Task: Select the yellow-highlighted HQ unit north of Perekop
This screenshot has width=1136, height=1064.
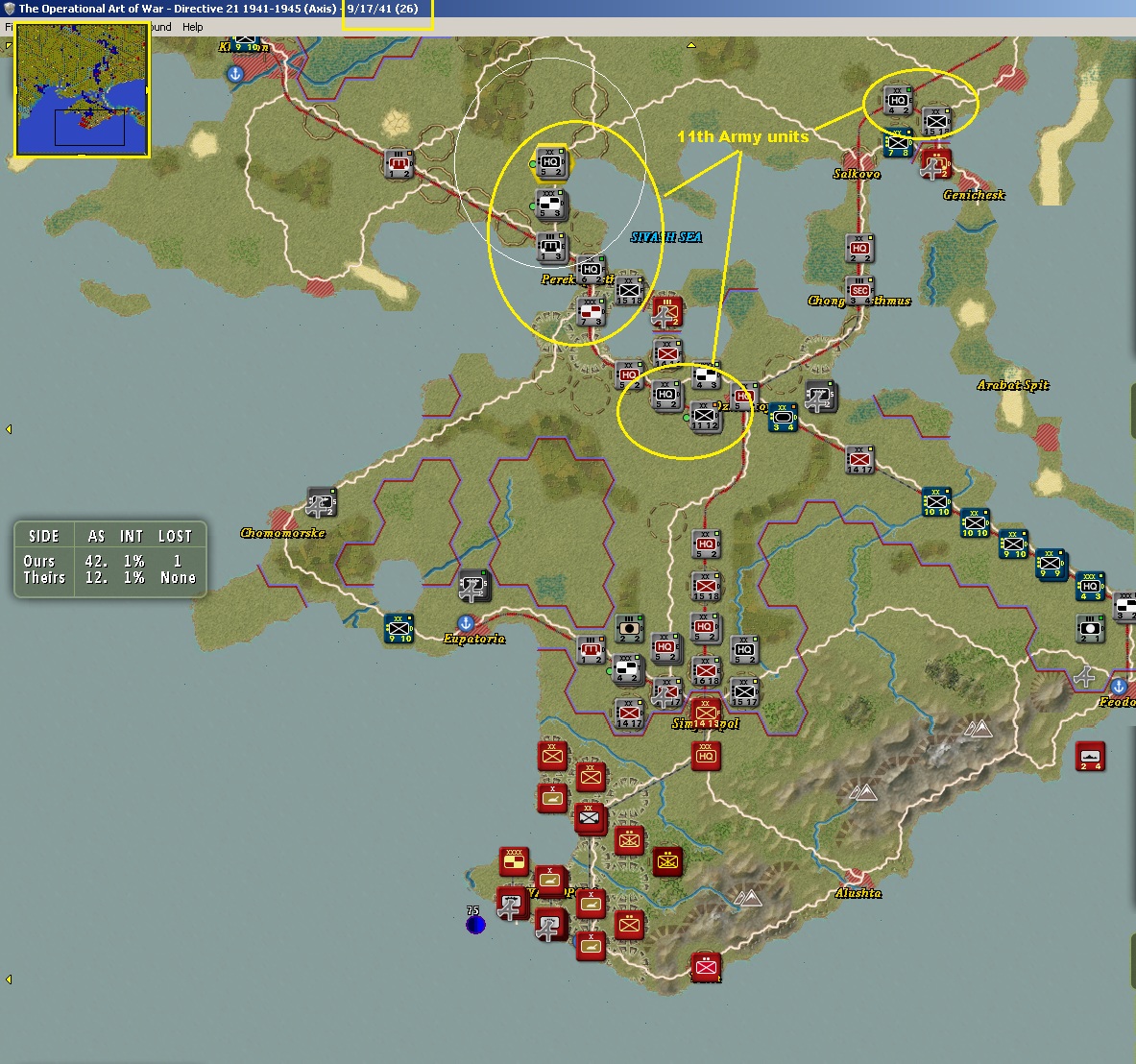Action: 550,162
